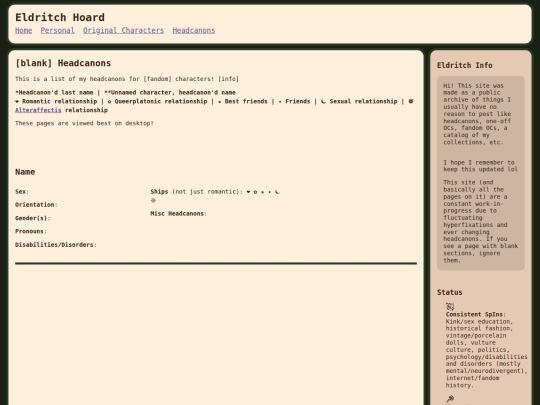Click the flower symbol before Alteraffectis

411,101
